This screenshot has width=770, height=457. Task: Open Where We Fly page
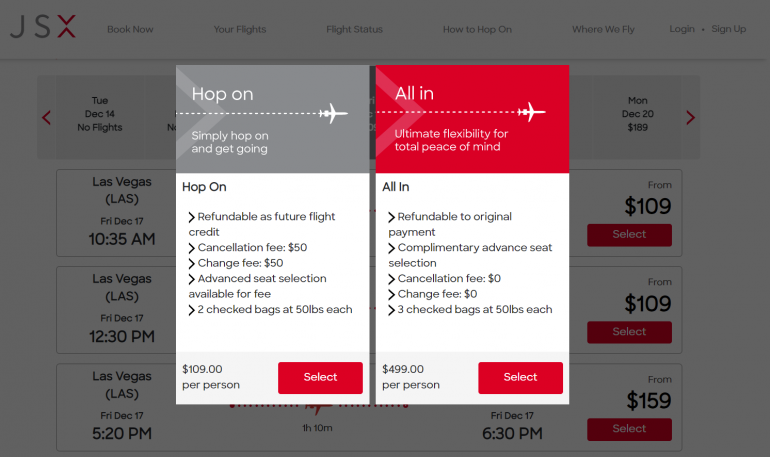click(603, 30)
